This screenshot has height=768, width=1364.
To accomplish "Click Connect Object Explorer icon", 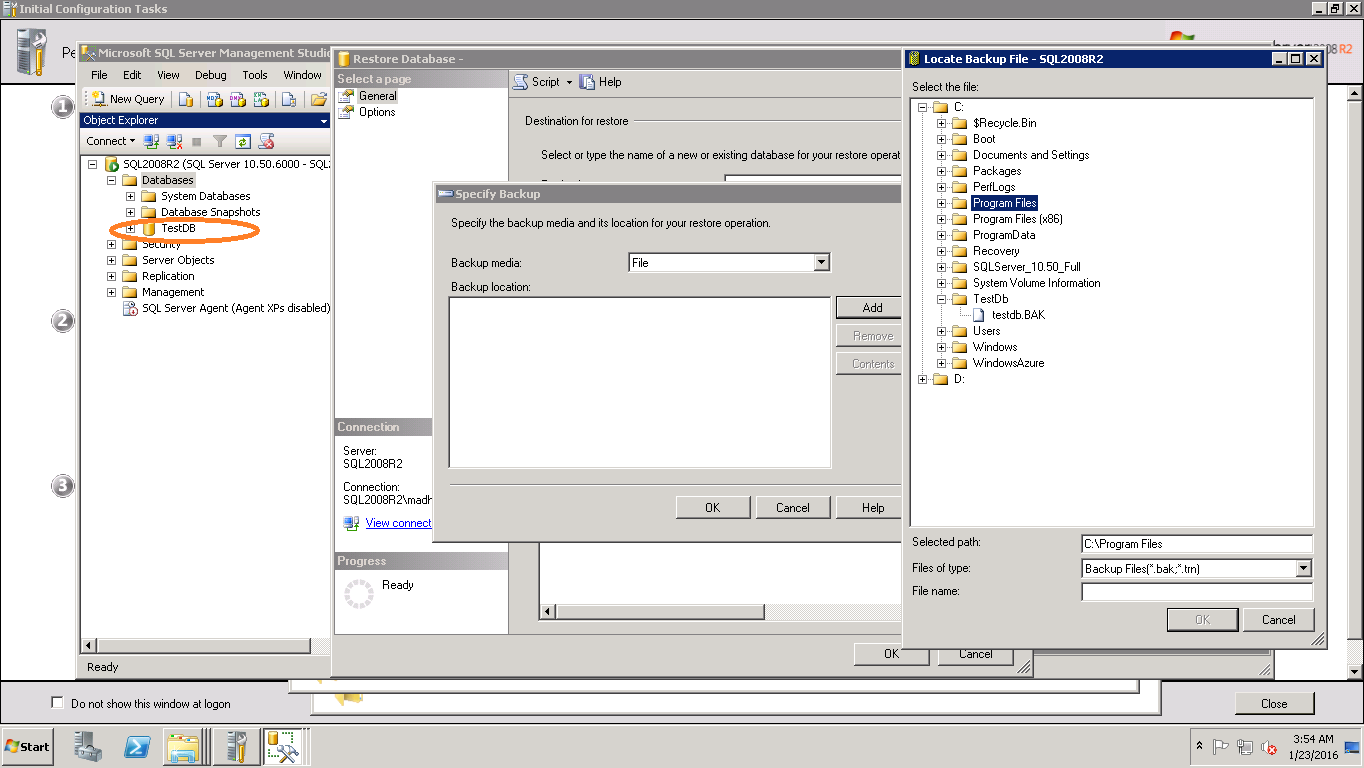I will click(x=152, y=141).
